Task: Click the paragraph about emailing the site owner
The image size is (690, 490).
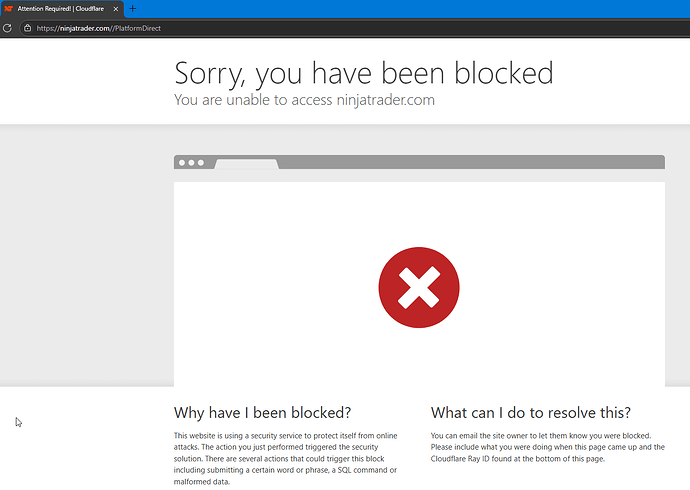Action: click(547, 447)
